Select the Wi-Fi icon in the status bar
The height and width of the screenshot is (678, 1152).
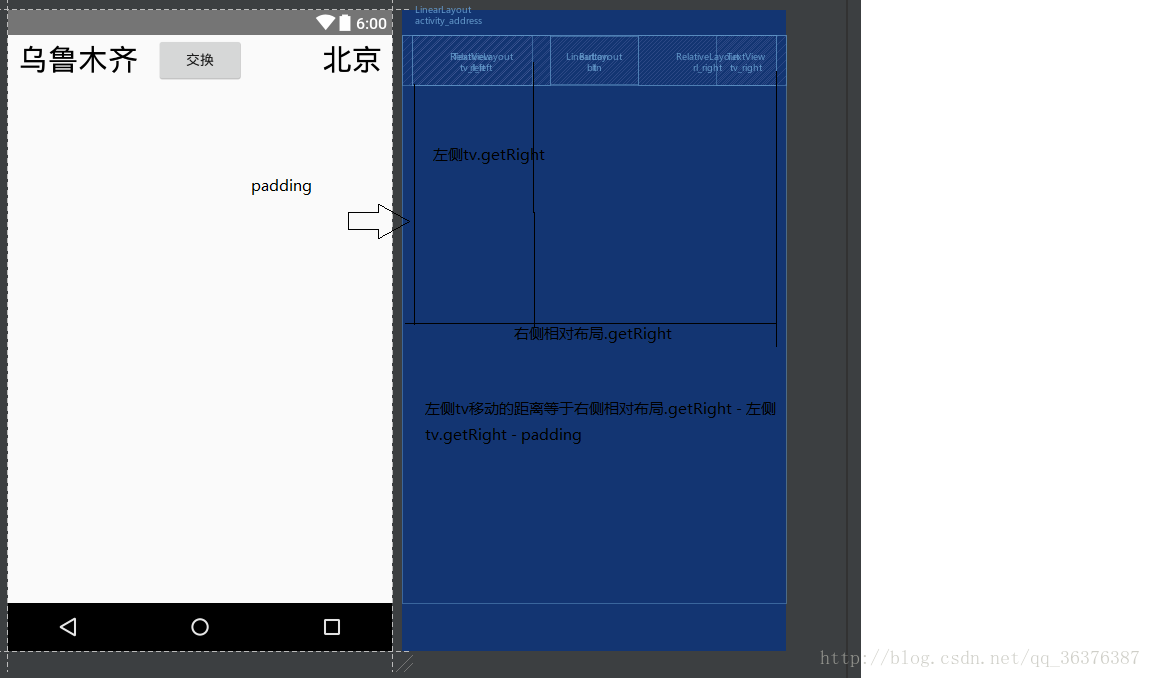tap(324, 21)
